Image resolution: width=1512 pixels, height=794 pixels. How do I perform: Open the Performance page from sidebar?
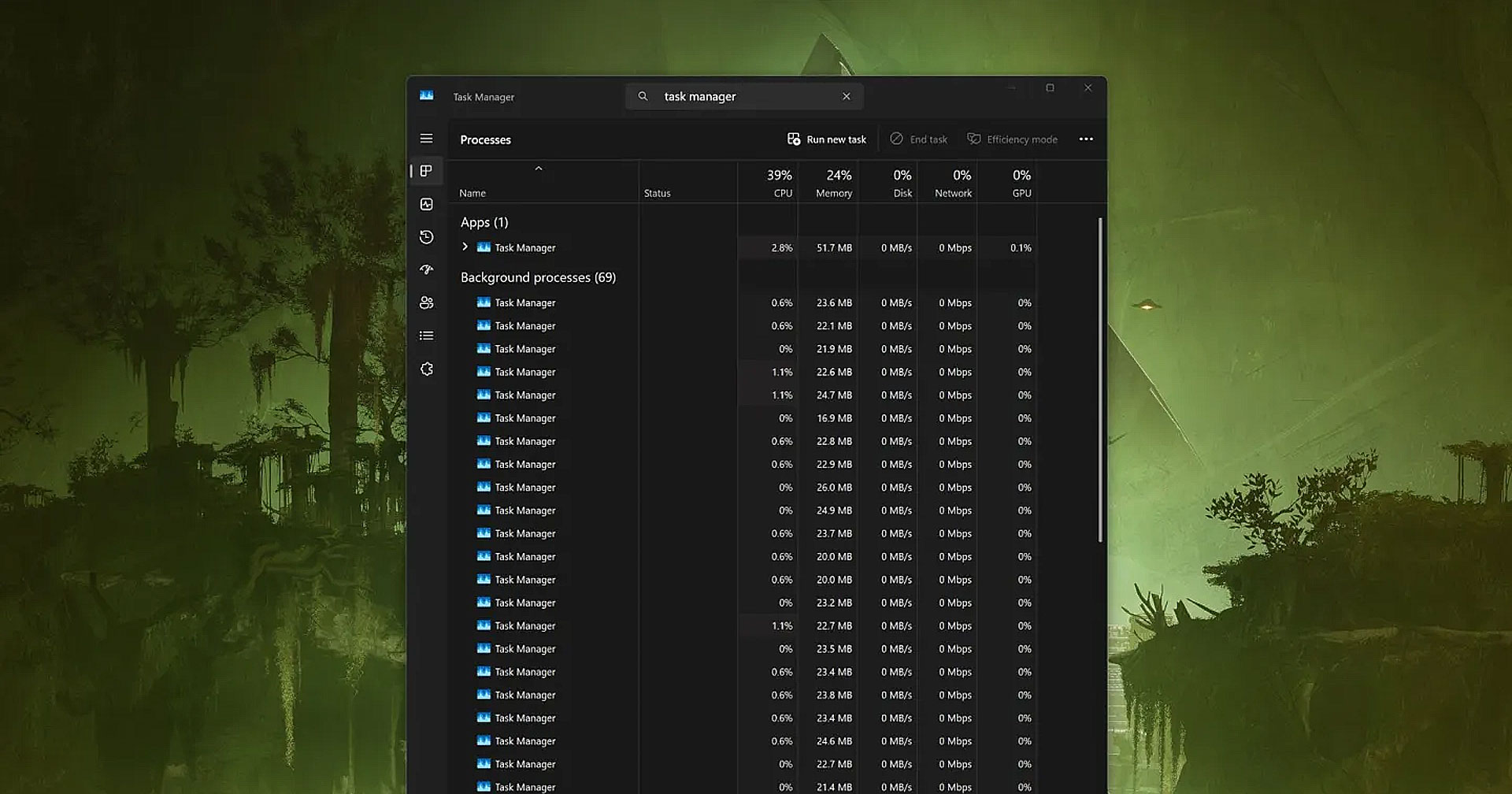point(426,204)
